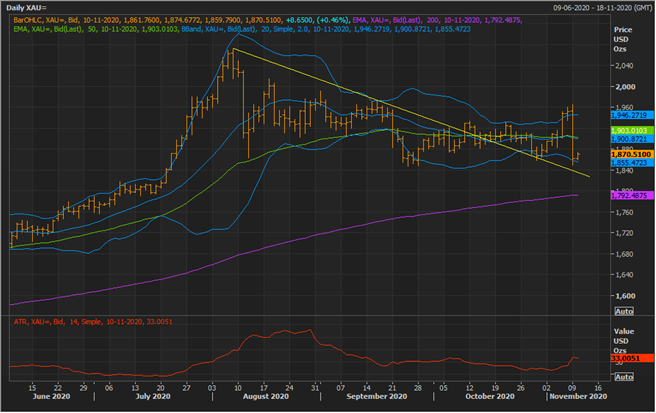Click the 1,760 price axis label
The image size is (656, 413).
pos(624,212)
